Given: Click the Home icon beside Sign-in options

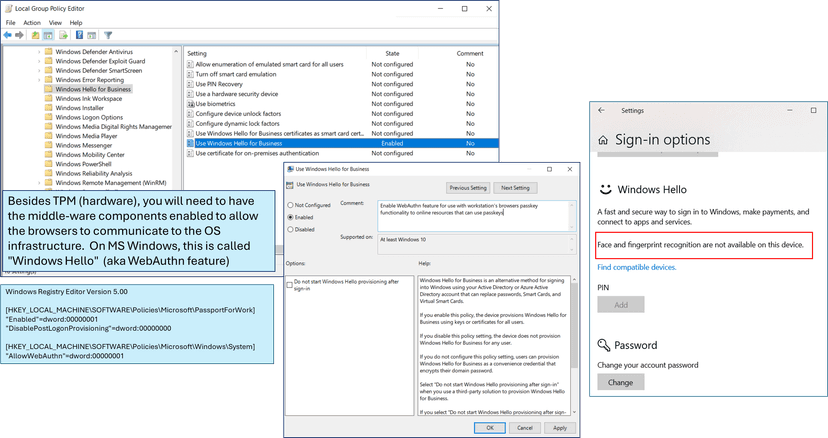Looking at the screenshot, I should pos(602,141).
